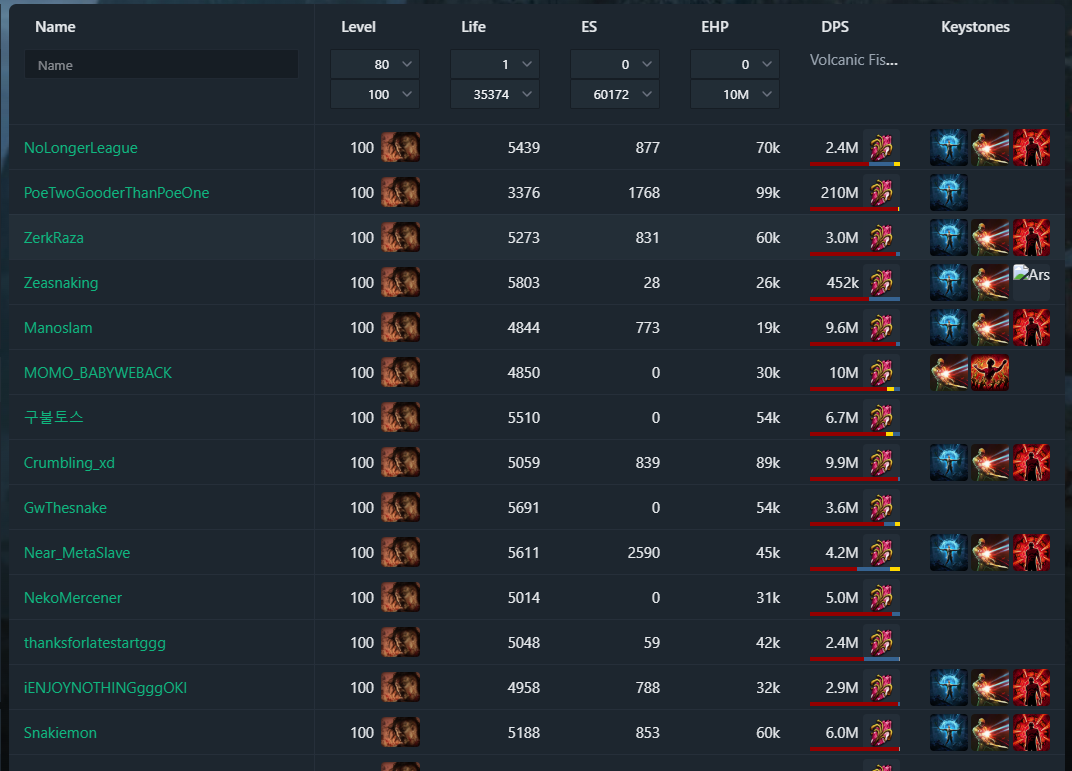
Task: Open ZerkRaza character link
Action: tap(53, 238)
